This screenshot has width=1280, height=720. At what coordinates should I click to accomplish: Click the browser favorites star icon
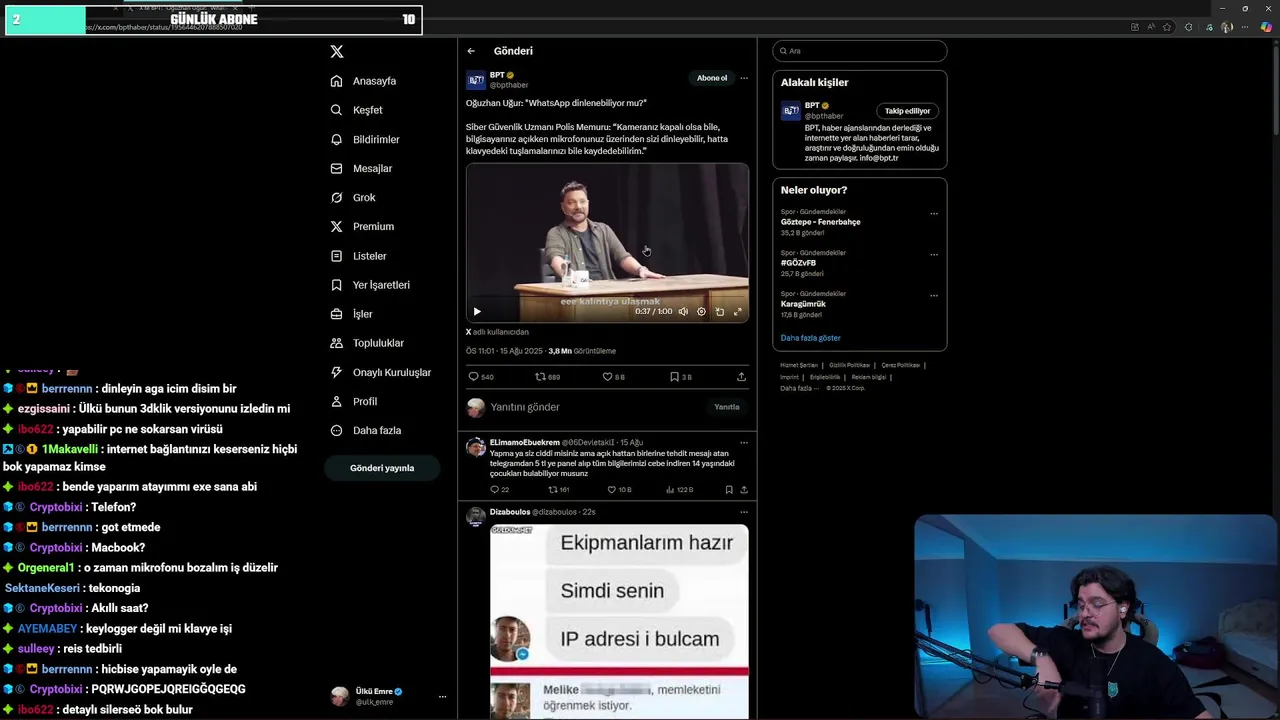pyautogui.click(x=1167, y=27)
